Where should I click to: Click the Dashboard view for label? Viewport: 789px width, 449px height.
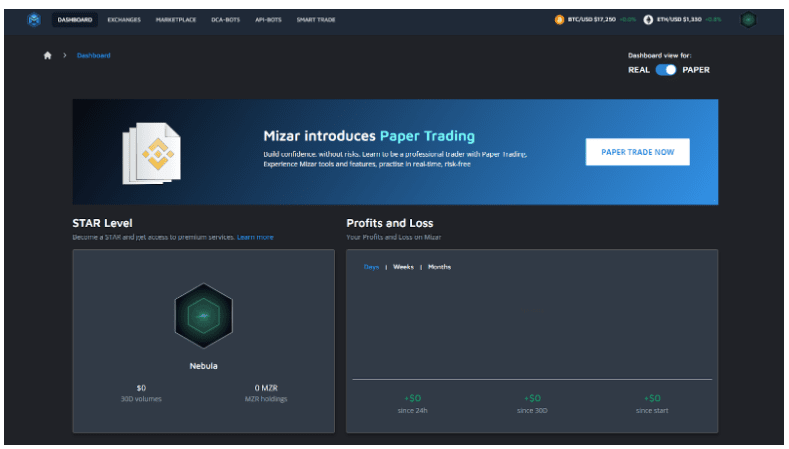click(x=660, y=55)
